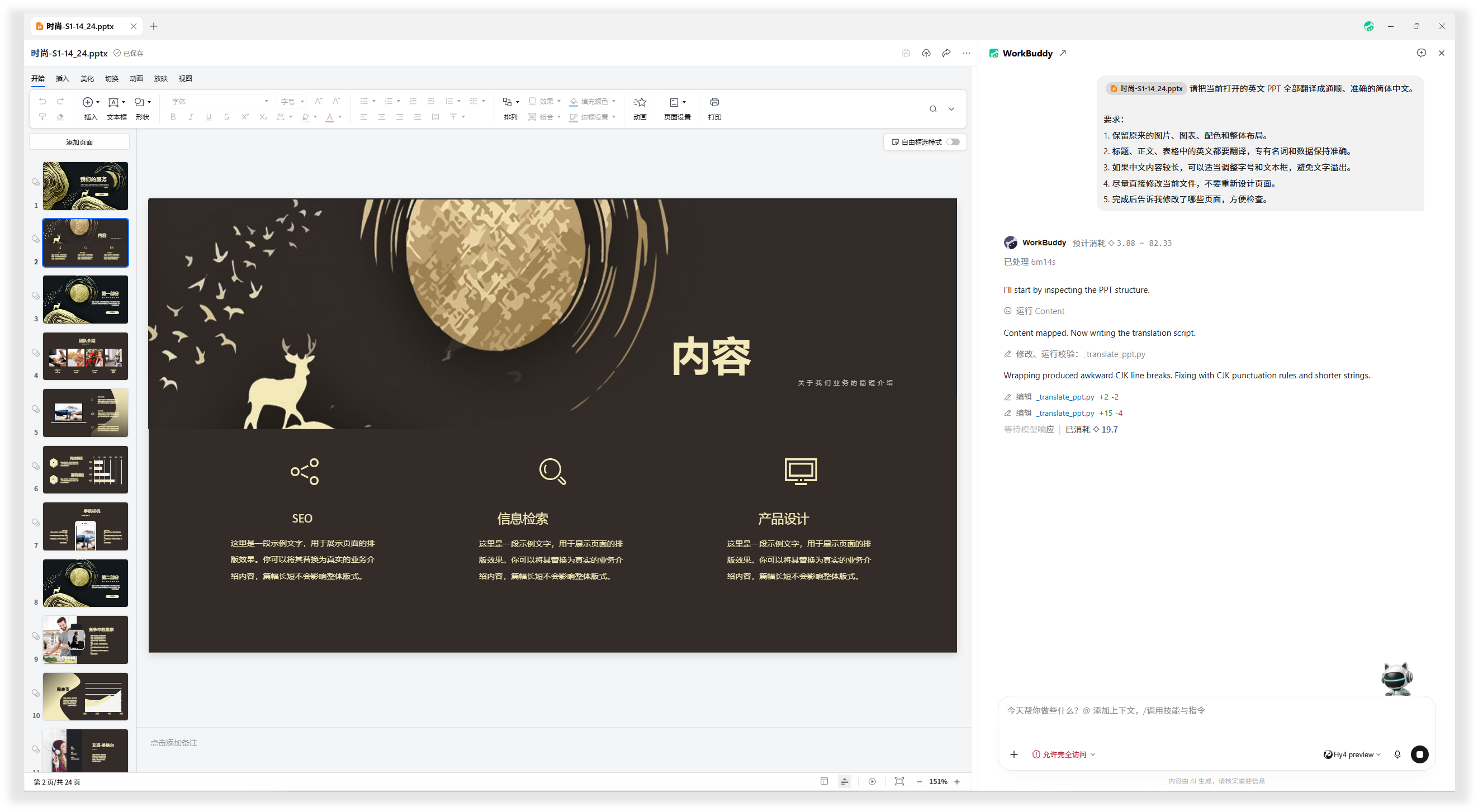Click the share arrow icon in document header
1478x812 pixels.
(946, 53)
